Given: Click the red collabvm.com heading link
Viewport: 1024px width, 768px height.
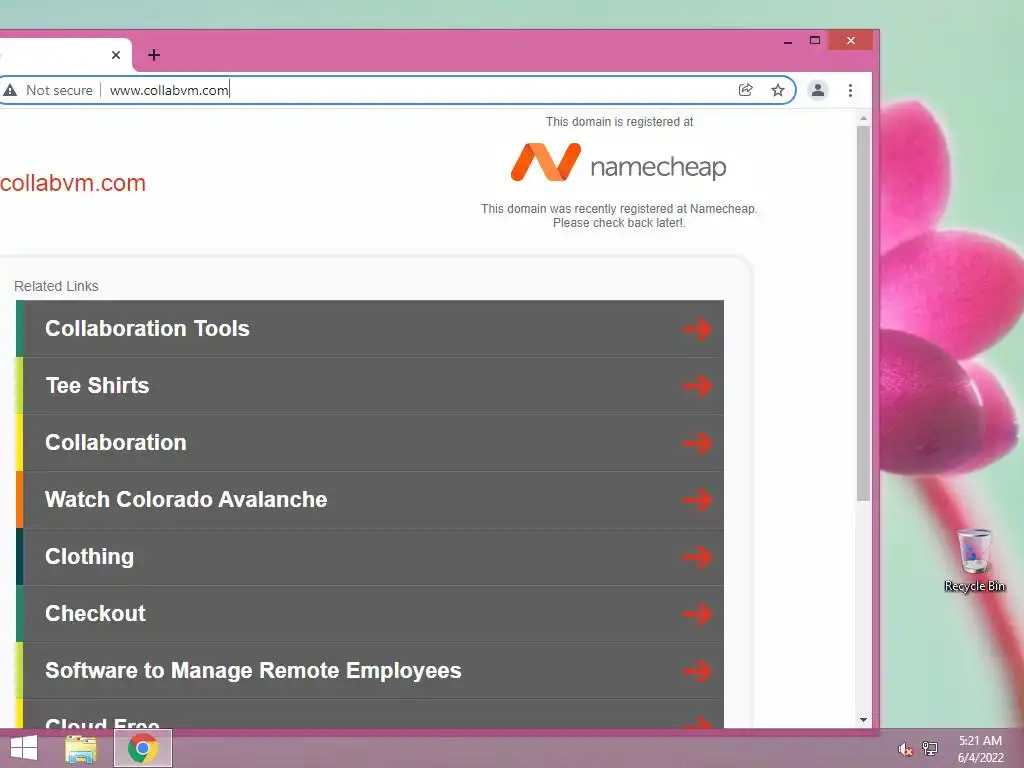Looking at the screenshot, I should pyautogui.click(x=72, y=184).
